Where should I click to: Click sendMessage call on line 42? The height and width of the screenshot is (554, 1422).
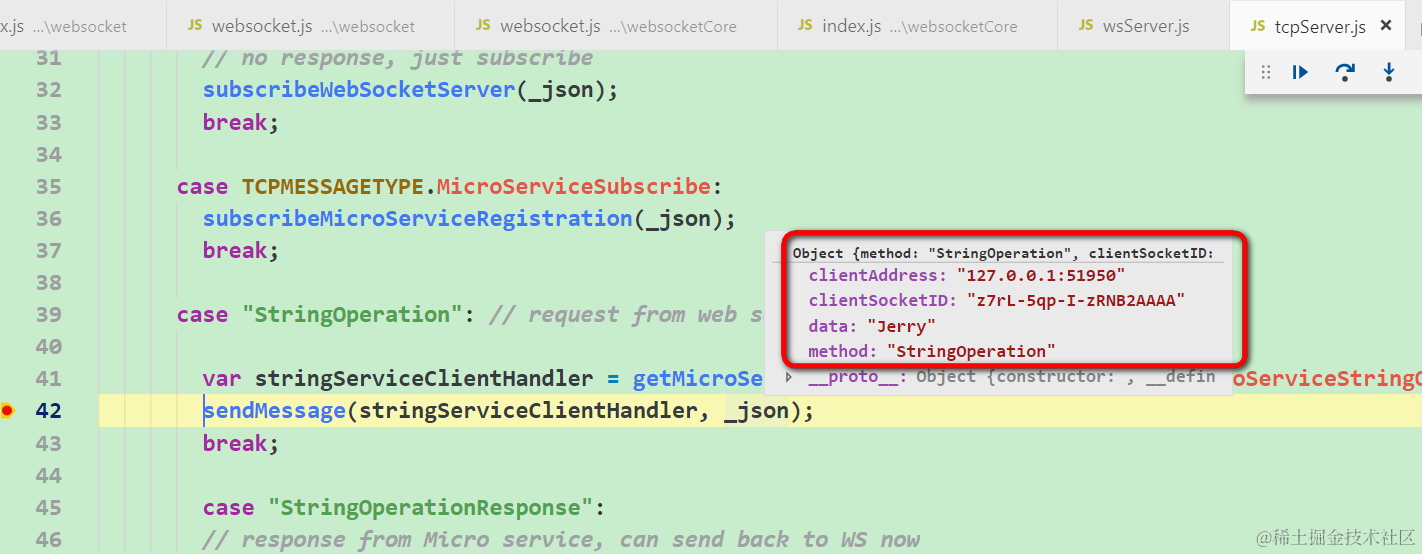pos(274,411)
